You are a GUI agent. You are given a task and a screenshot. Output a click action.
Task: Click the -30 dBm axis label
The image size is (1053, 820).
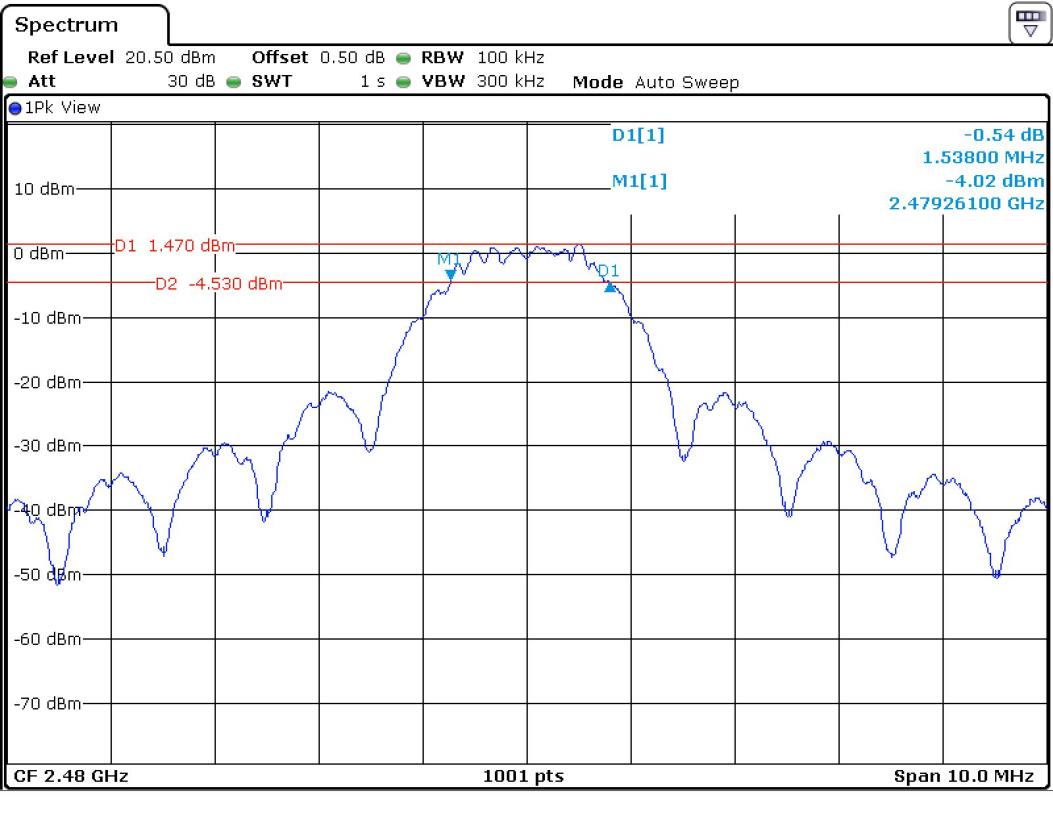coord(47,445)
